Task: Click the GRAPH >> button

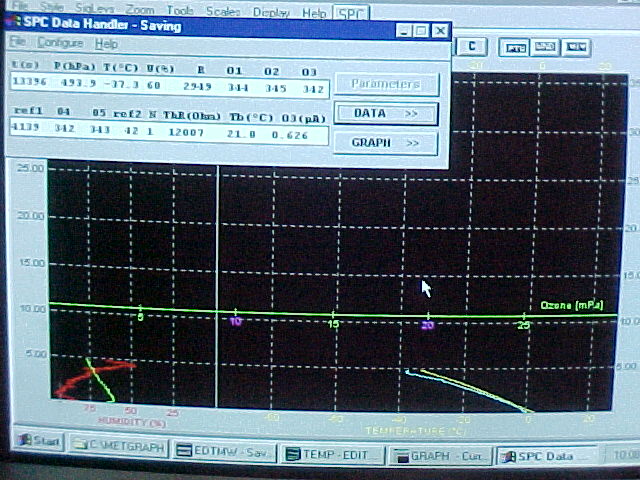Action: click(x=386, y=143)
